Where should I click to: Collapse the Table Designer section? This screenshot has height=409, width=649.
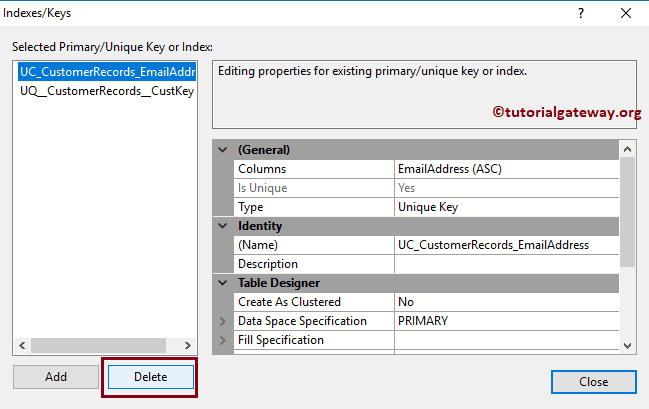click(x=223, y=283)
